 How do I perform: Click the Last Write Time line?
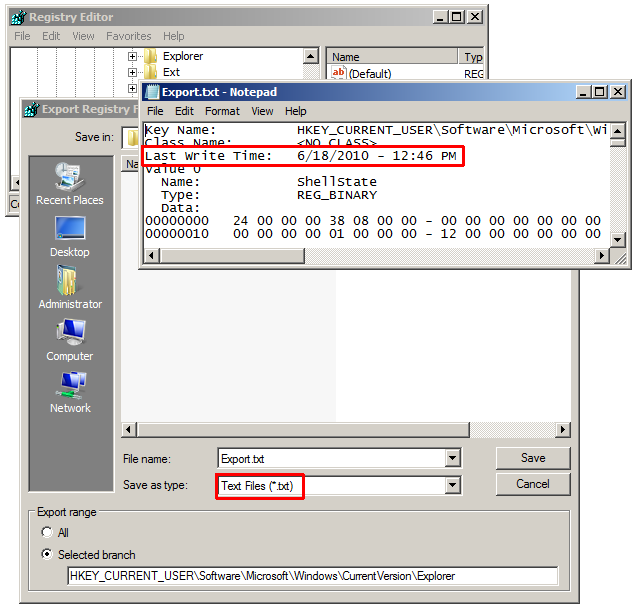pyautogui.click(x=301, y=156)
